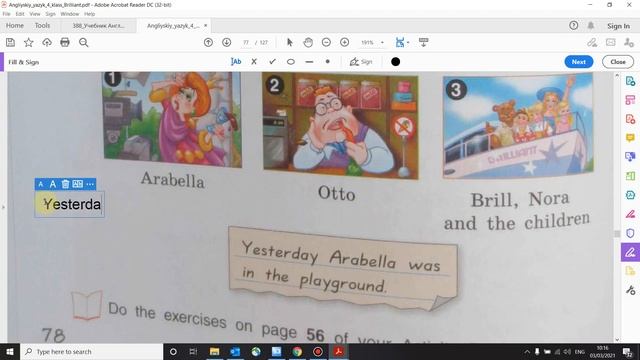Open notifications bell icon

pyautogui.click(x=591, y=25)
